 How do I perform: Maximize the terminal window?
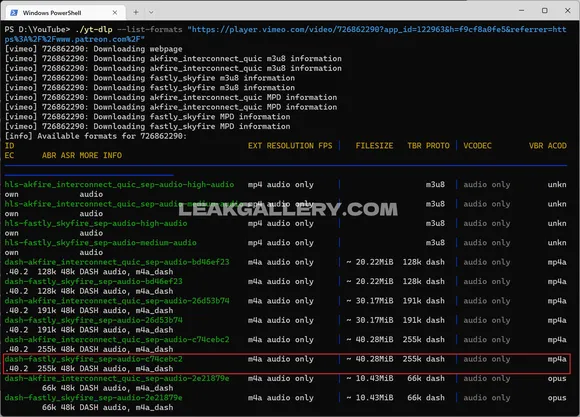(544, 10)
